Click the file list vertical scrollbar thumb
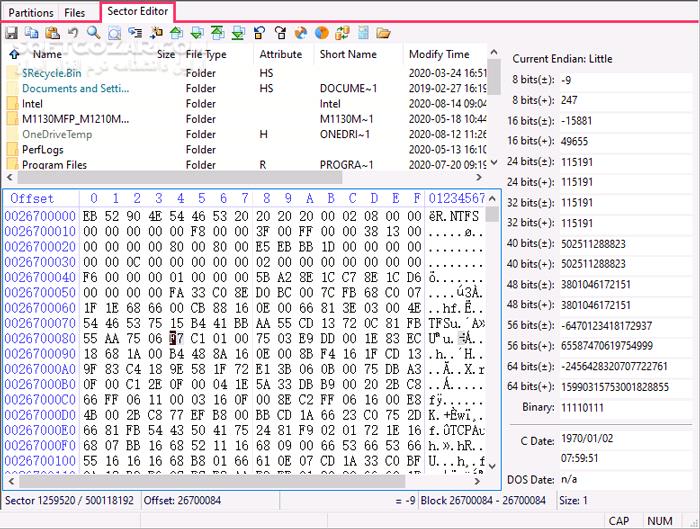 [494, 77]
